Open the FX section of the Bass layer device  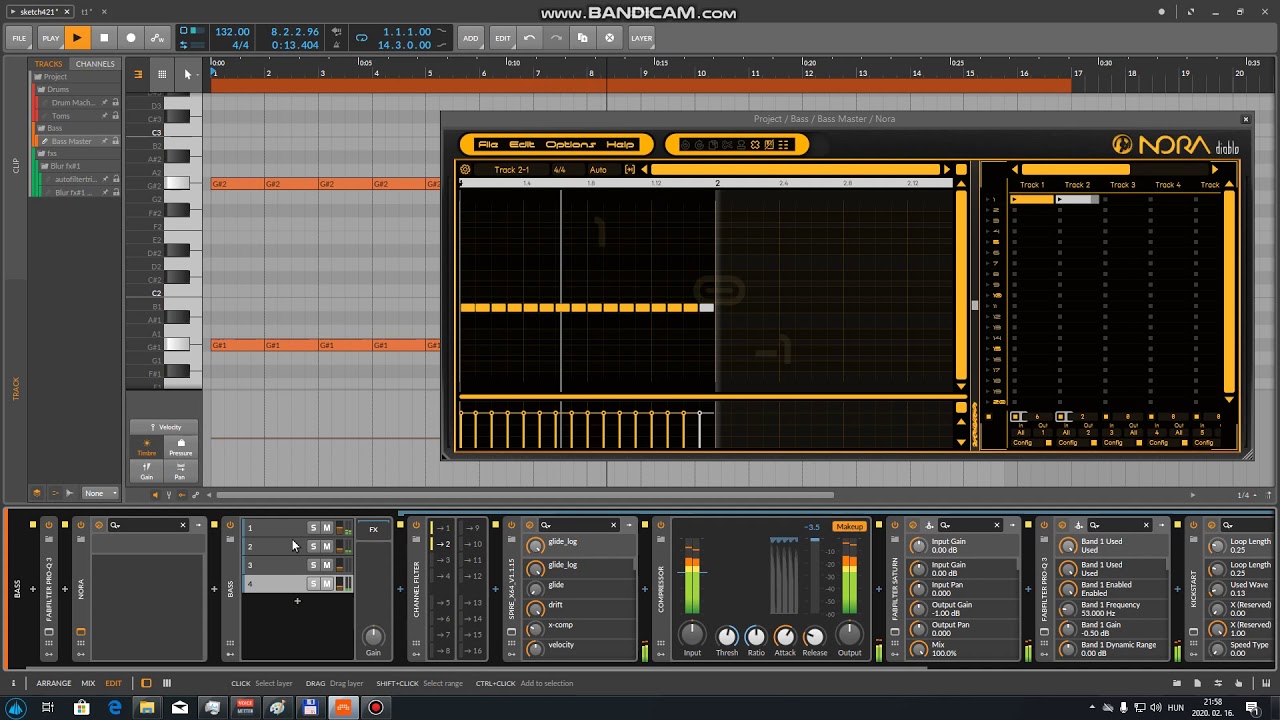coord(373,529)
